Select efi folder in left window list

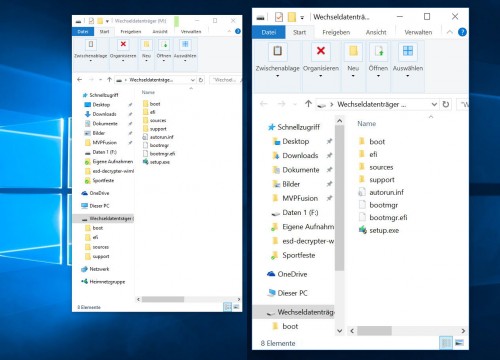tap(149, 112)
